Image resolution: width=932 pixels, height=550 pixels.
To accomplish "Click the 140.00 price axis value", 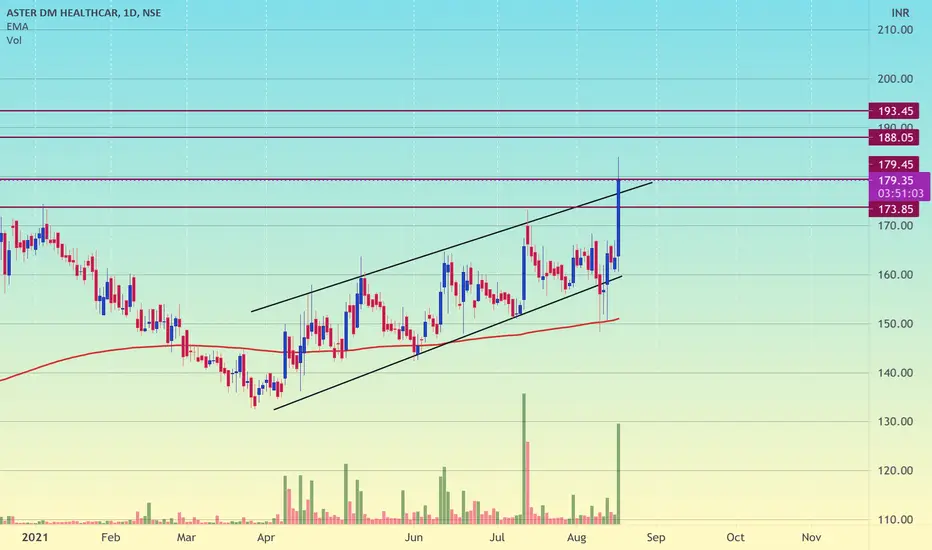I will click(895, 373).
